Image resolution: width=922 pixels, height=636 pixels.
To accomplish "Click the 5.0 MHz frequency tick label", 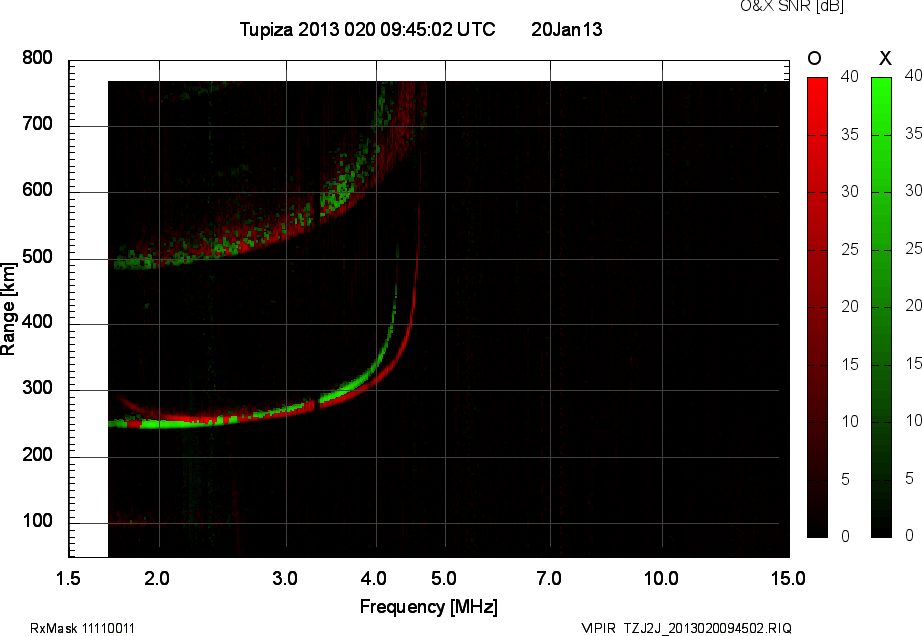I will tap(444, 578).
